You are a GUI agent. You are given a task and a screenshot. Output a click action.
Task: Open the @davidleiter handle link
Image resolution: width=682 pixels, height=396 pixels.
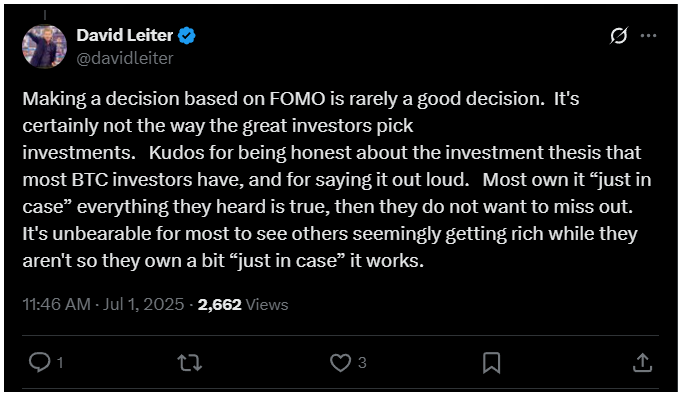[125, 58]
